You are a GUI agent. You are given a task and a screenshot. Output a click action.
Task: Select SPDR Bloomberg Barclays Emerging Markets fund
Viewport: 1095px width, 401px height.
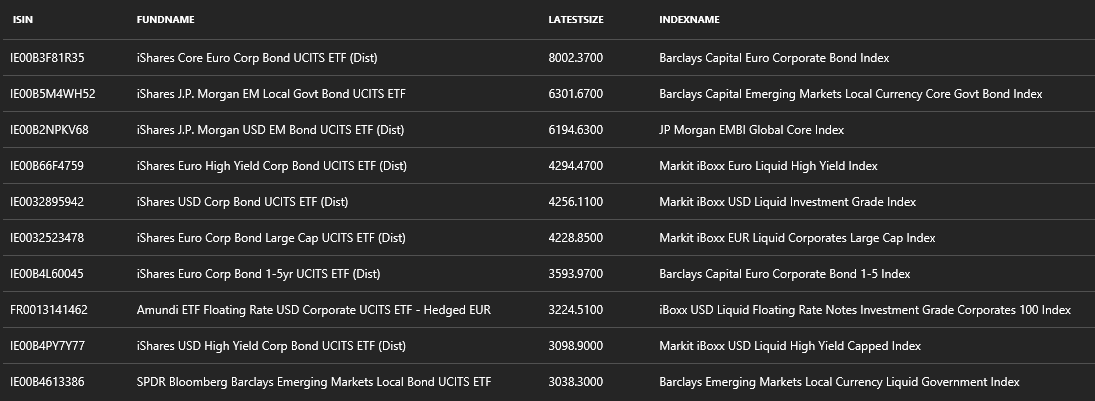[x=313, y=382]
